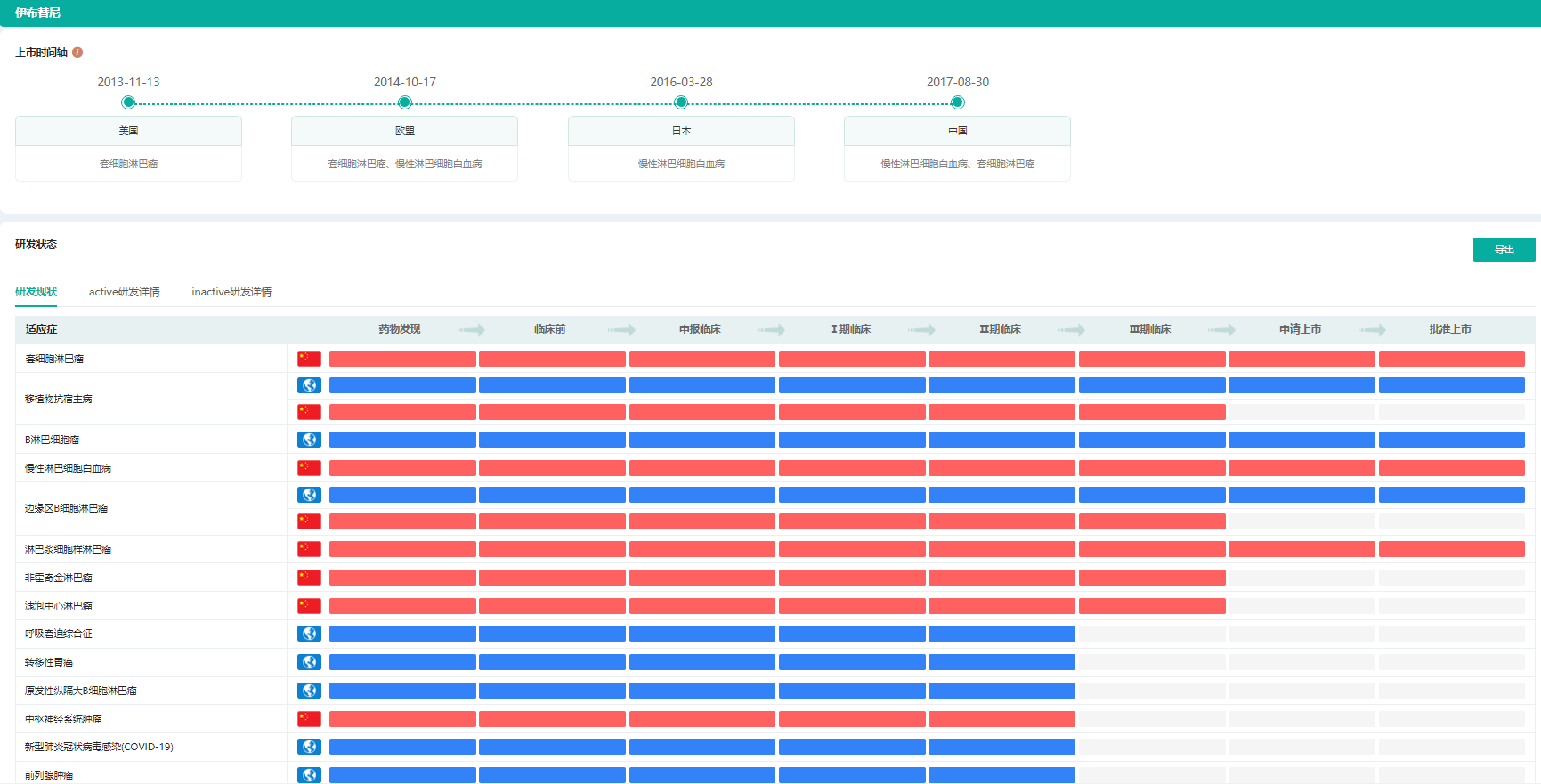Click the globe icon for 转移性胃癌
The image size is (1541, 784).
pos(309,662)
